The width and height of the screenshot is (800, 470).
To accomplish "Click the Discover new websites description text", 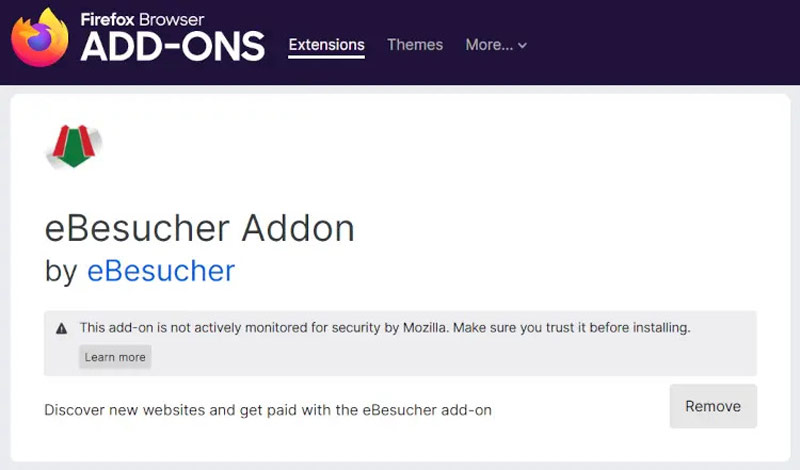I will point(268,410).
